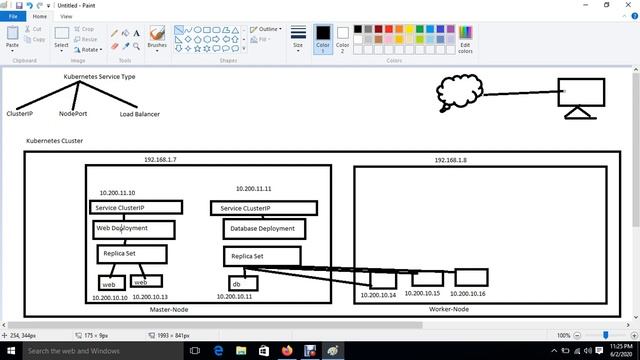Switch to the Home tab
This screenshot has height=360, width=640.
click(x=40, y=16)
